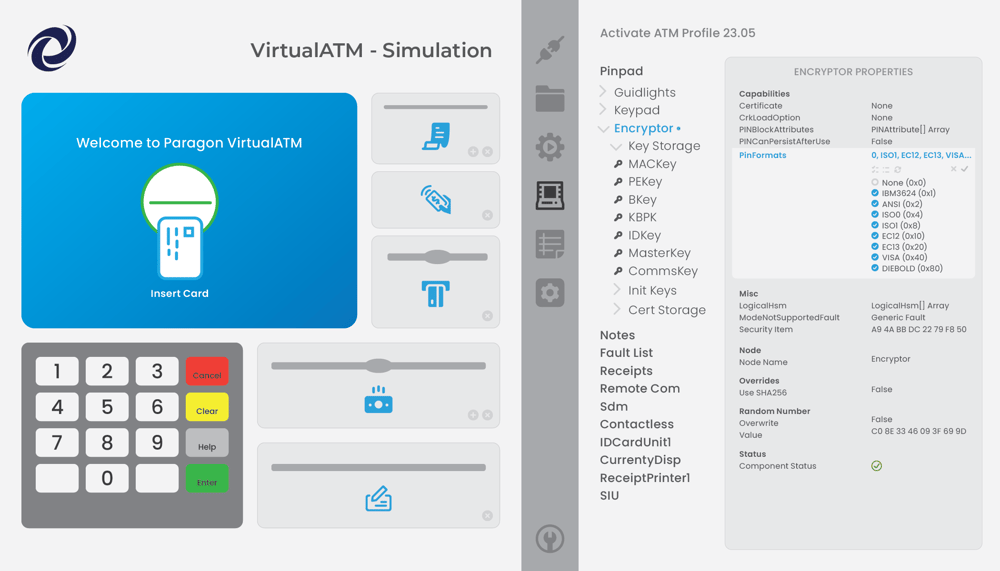Select Contactless in component list
This screenshot has height=571, width=1000.
[x=636, y=424]
